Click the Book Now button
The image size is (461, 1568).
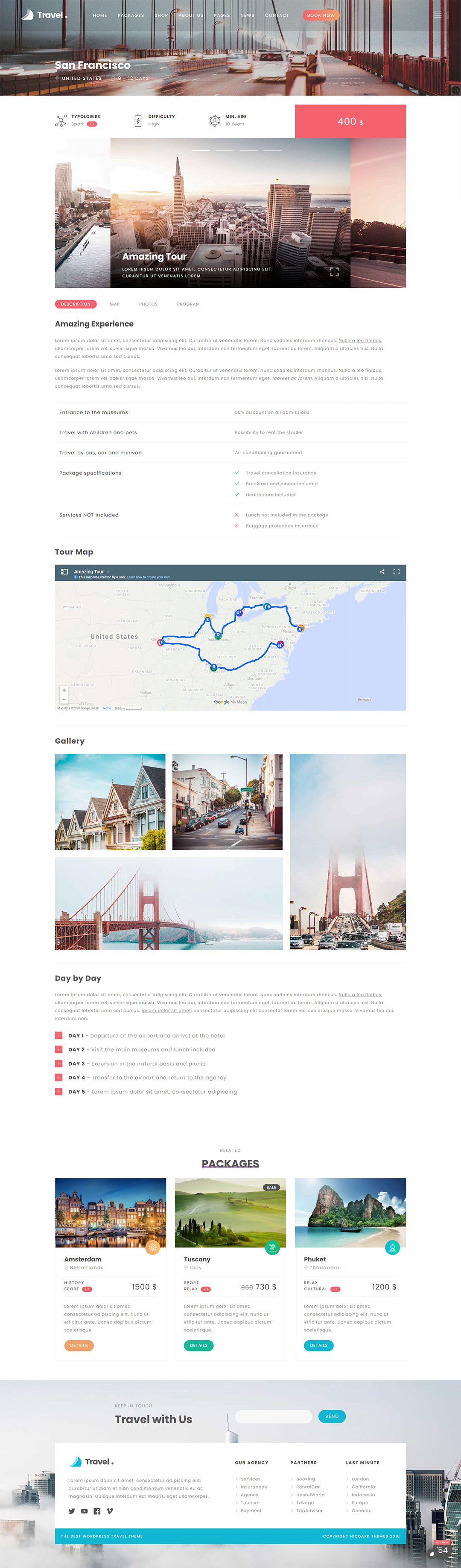pyautogui.click(x=321, y=15)
